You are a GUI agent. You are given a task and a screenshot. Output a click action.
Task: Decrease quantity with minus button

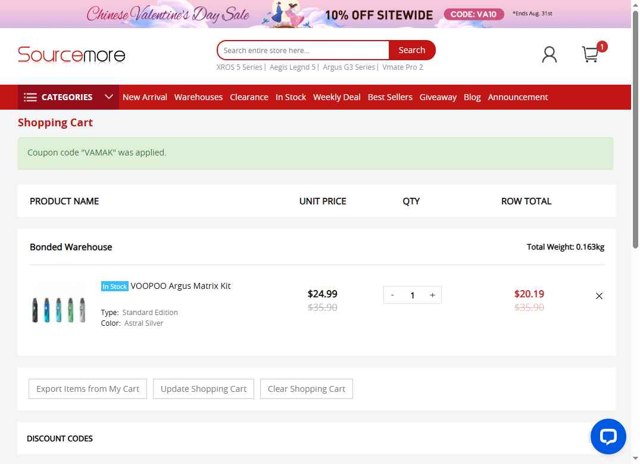[392, 295]
